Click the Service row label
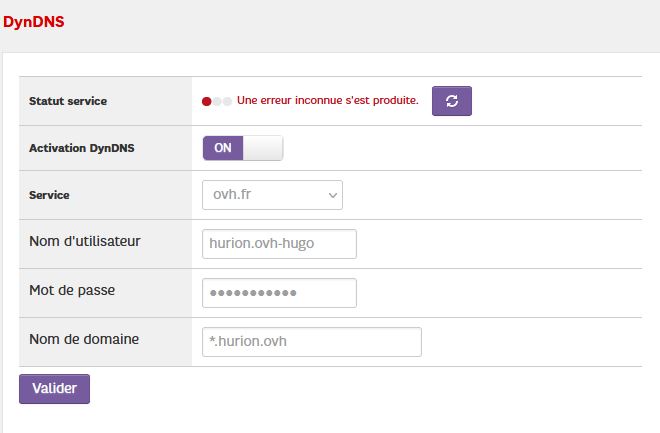This screenshot has height=433, width=660. 50,195
